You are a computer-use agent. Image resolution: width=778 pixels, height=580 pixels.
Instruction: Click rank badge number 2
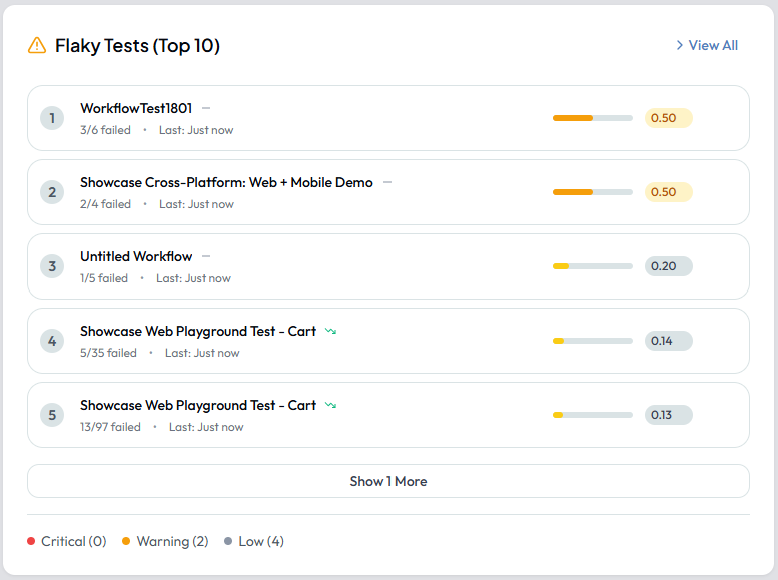[52, 192]
